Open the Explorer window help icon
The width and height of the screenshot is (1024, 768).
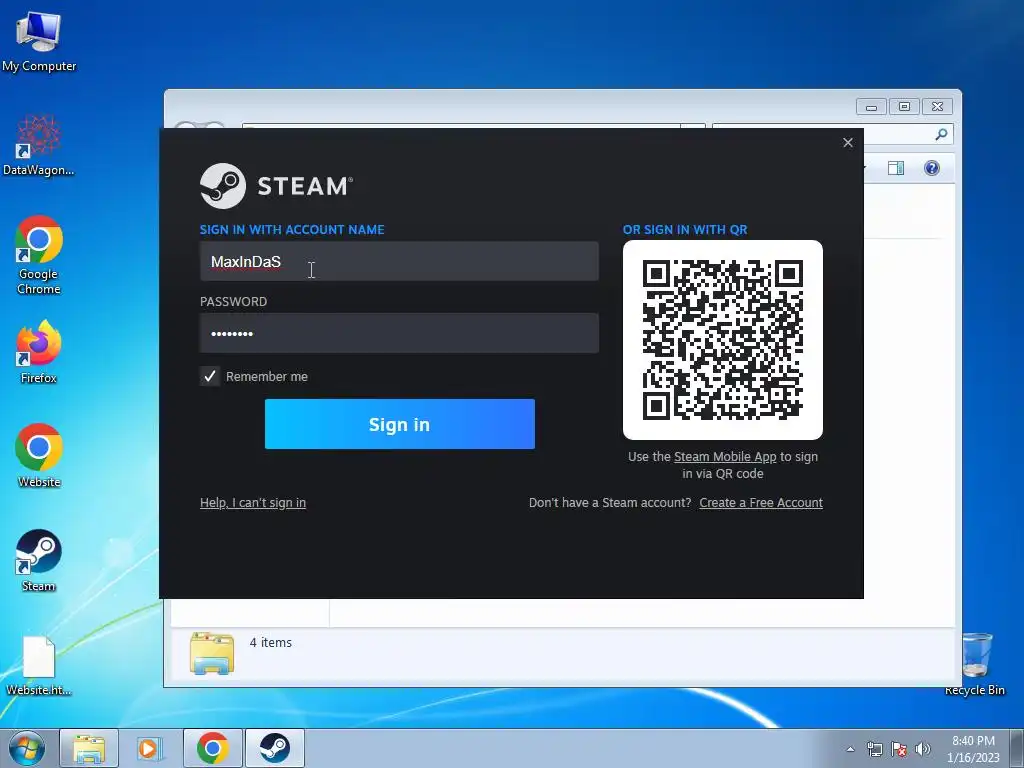[932, 168]
